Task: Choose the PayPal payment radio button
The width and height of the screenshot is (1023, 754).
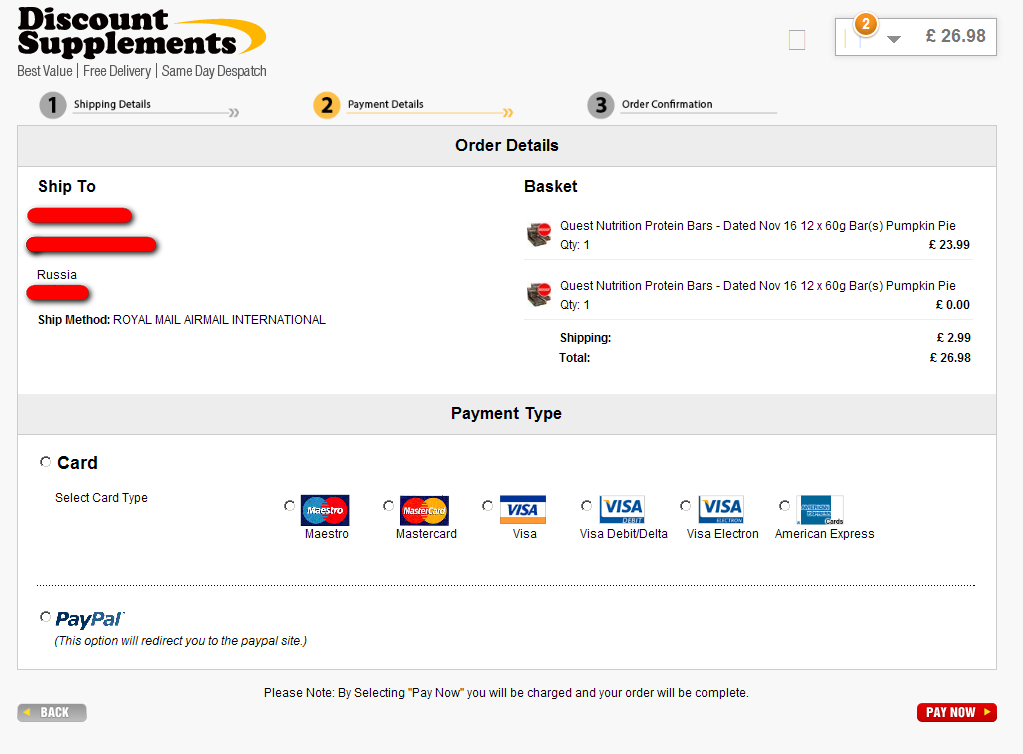Action: (x=46, y=617)
